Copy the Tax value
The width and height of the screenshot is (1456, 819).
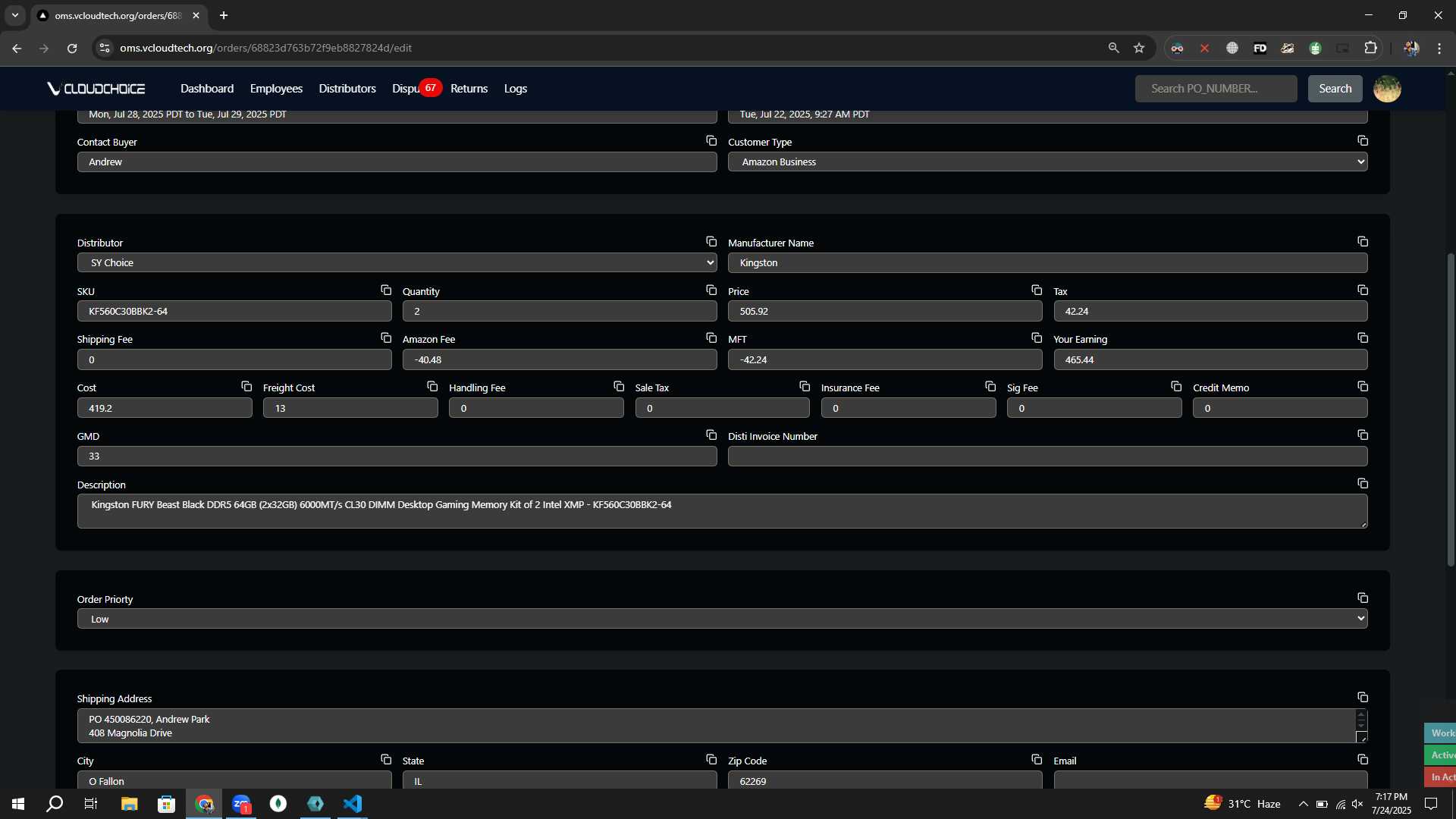[1362, 290]
